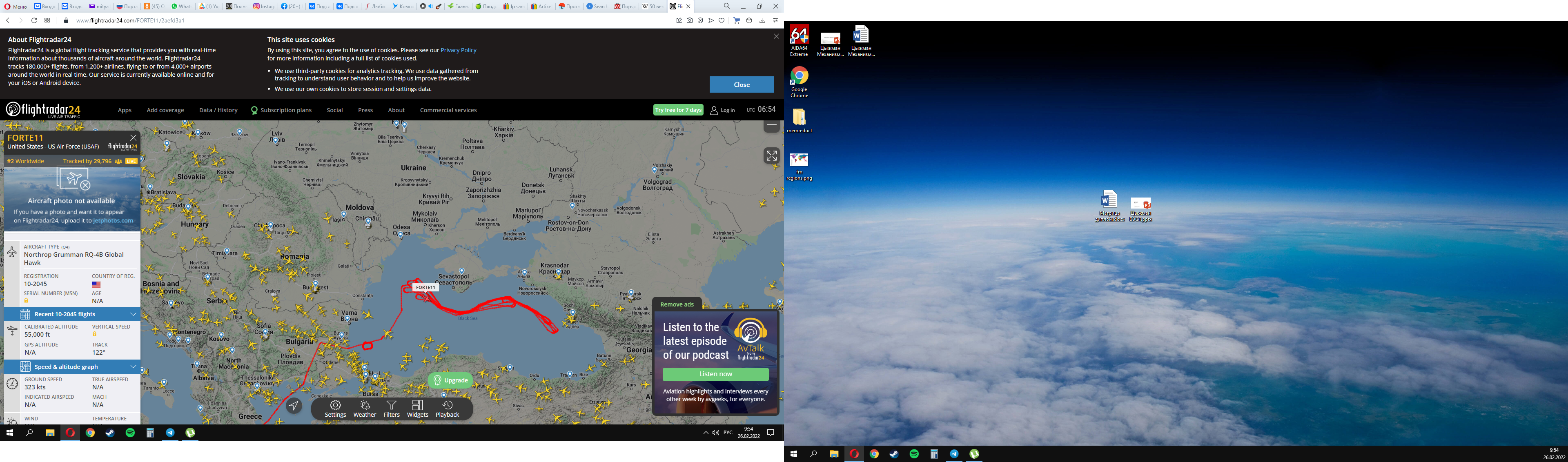Open Opera Easy Setup sliders icon
Viewport: 1568px width, 462px height.
(x=775, y=20)
